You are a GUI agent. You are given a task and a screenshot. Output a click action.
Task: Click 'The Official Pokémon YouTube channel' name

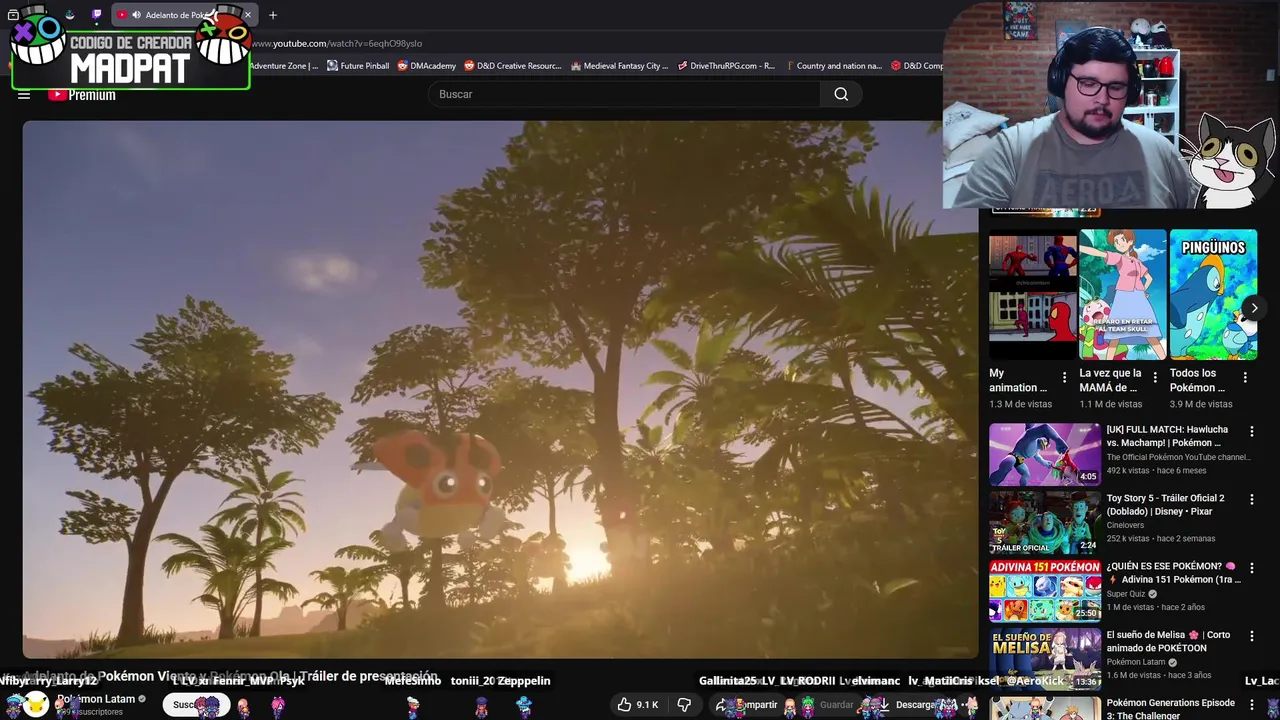[1178, 457]
